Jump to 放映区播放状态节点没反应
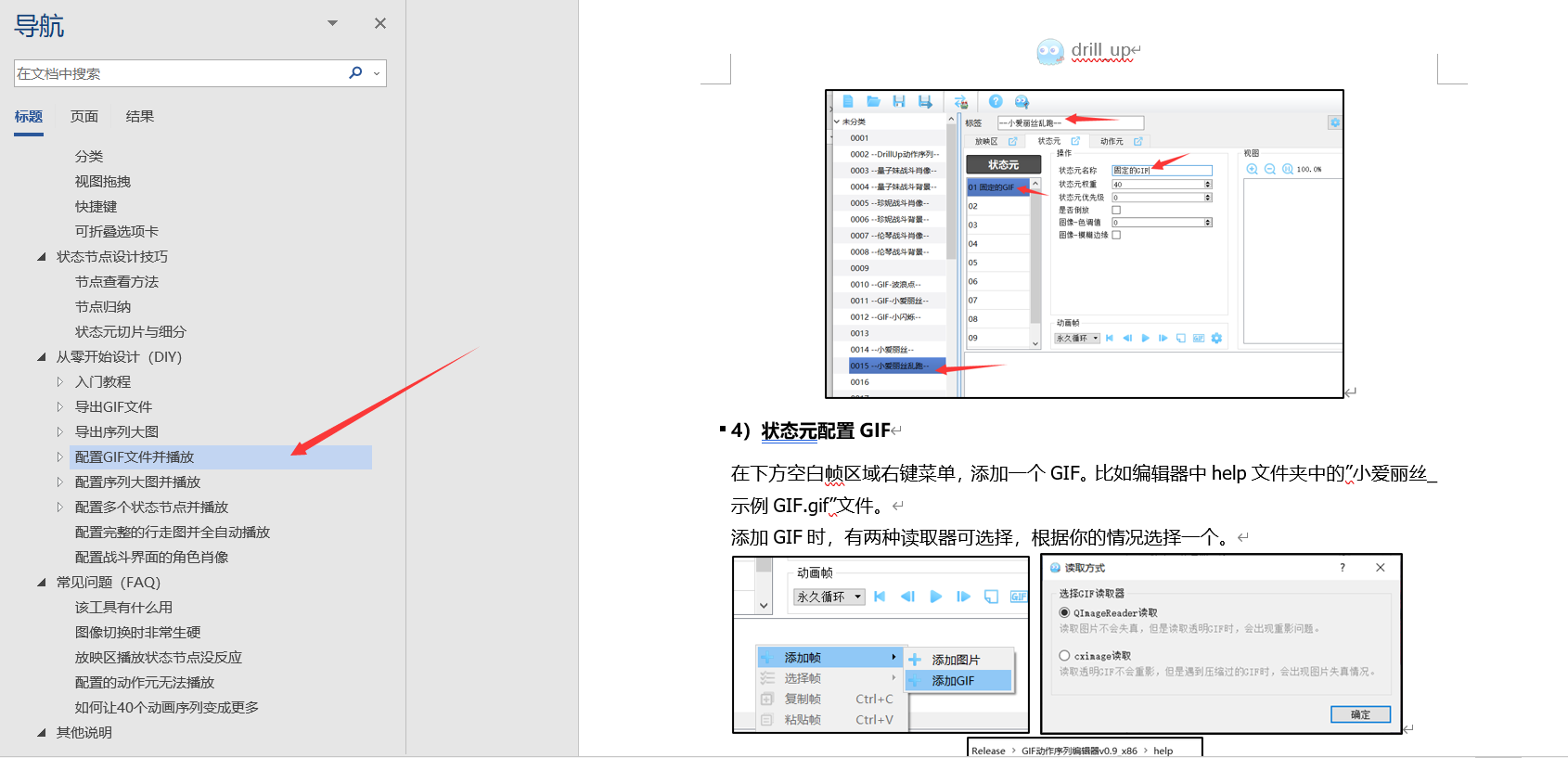The height and width of the screenshot is (758, 1568). click(x=159, y=658)
